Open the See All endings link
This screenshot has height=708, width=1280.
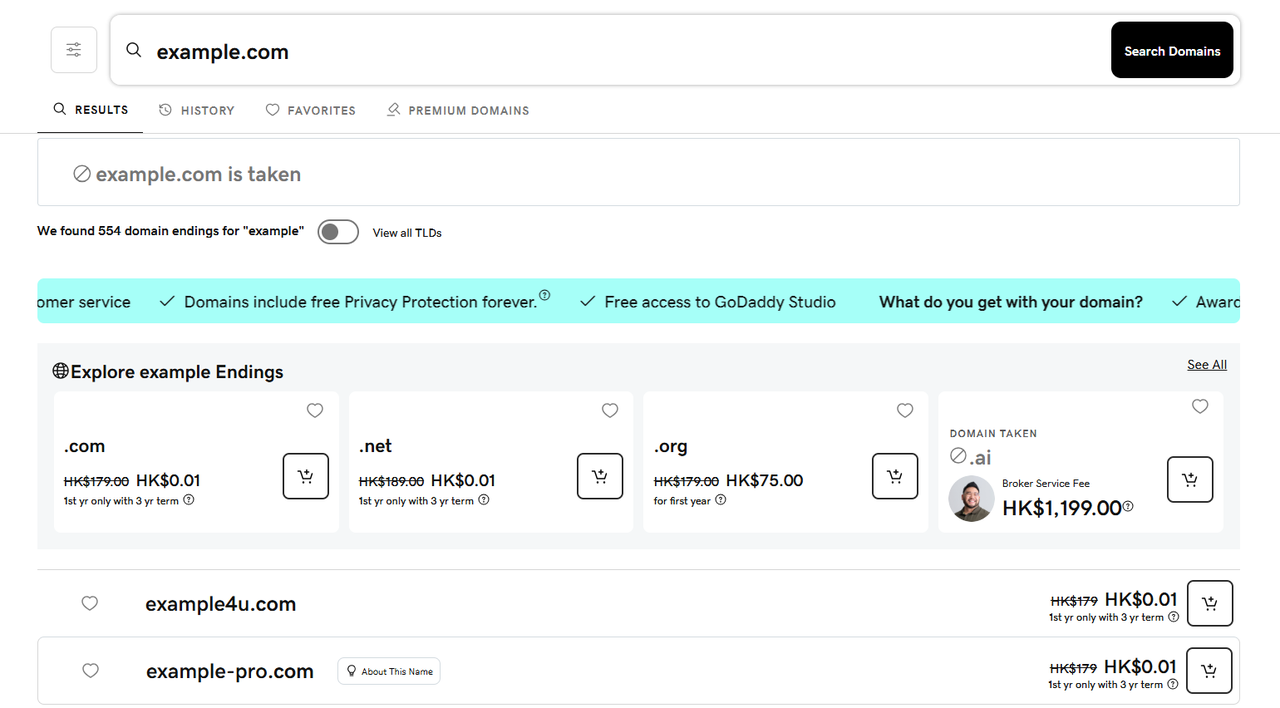coord(1207,365)
